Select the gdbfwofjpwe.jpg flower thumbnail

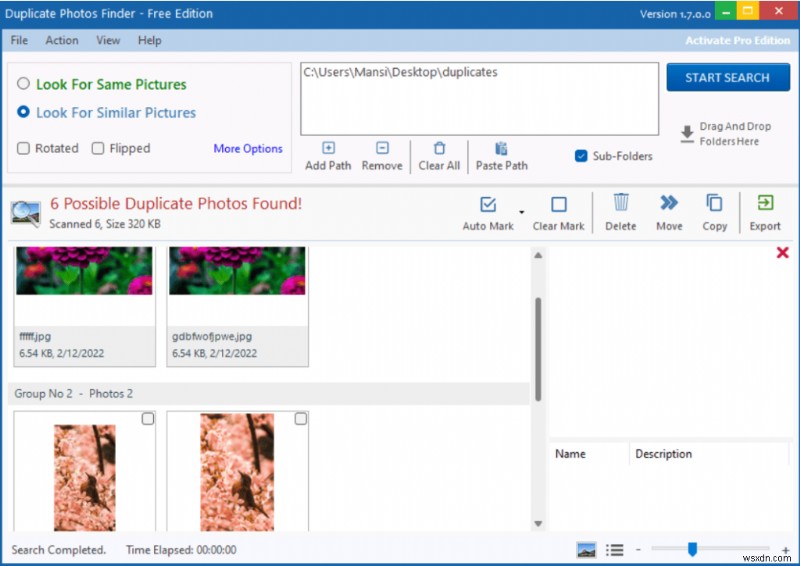[x=237, y=271]
